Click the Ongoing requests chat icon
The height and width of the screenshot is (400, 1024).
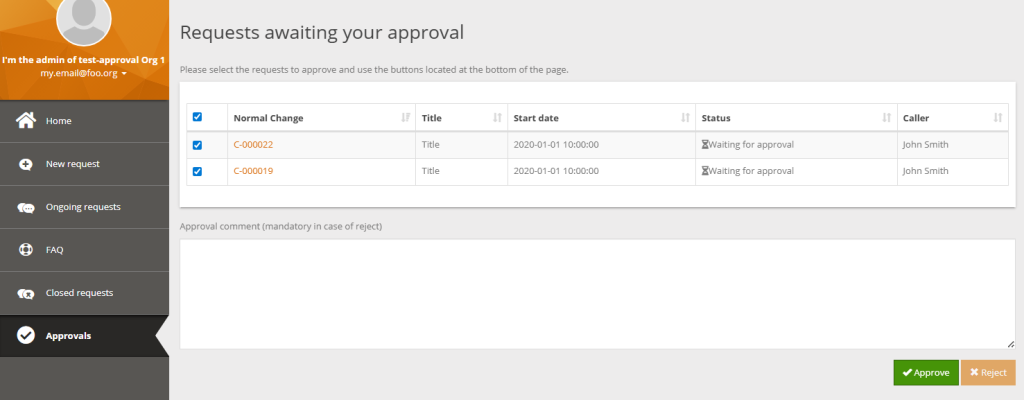pyautogui.click(x=26, y=207)
